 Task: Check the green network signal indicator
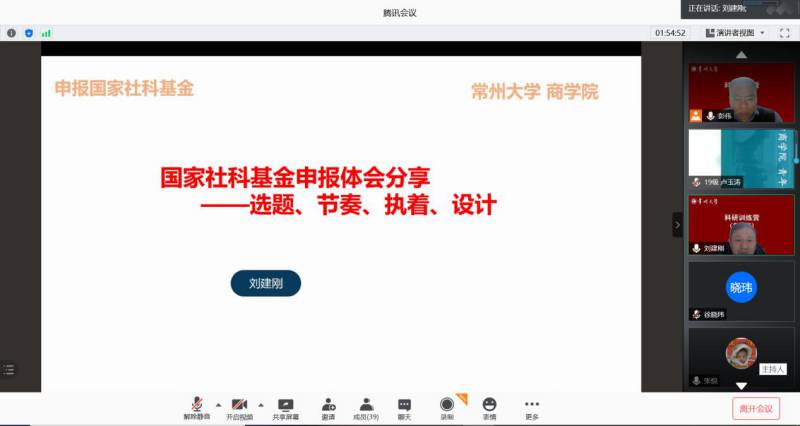(x=46, y=33)
